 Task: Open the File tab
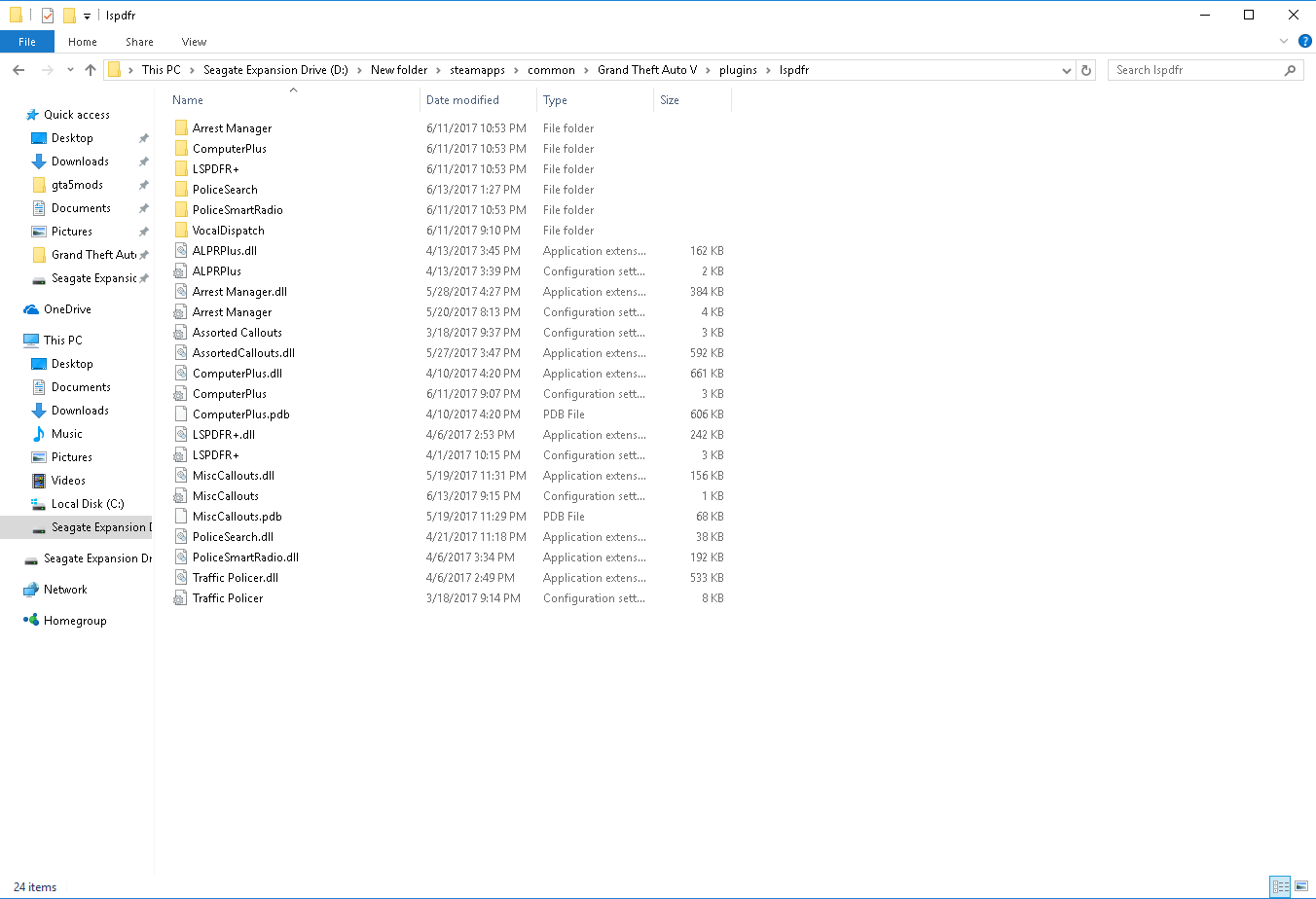(27, 42)
